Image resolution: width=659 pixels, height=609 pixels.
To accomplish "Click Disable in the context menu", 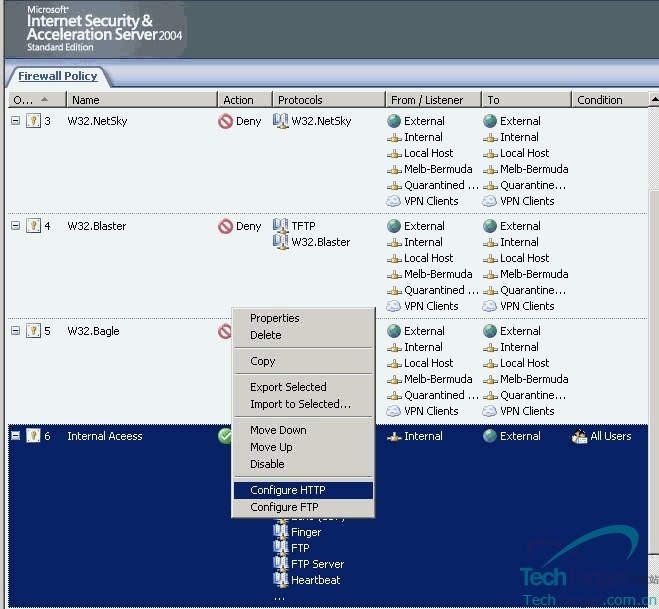I will point(267,464).
